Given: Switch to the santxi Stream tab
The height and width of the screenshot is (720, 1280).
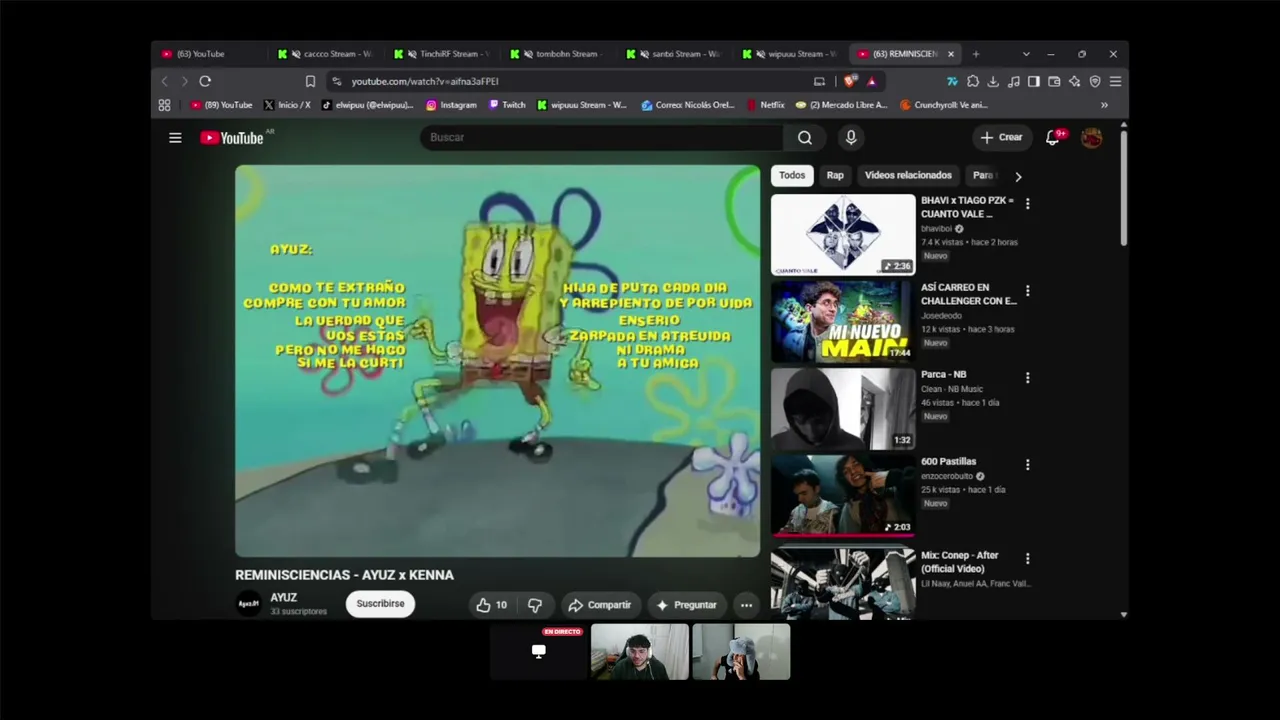Looking at the screenshot, I should click(673, 54).
